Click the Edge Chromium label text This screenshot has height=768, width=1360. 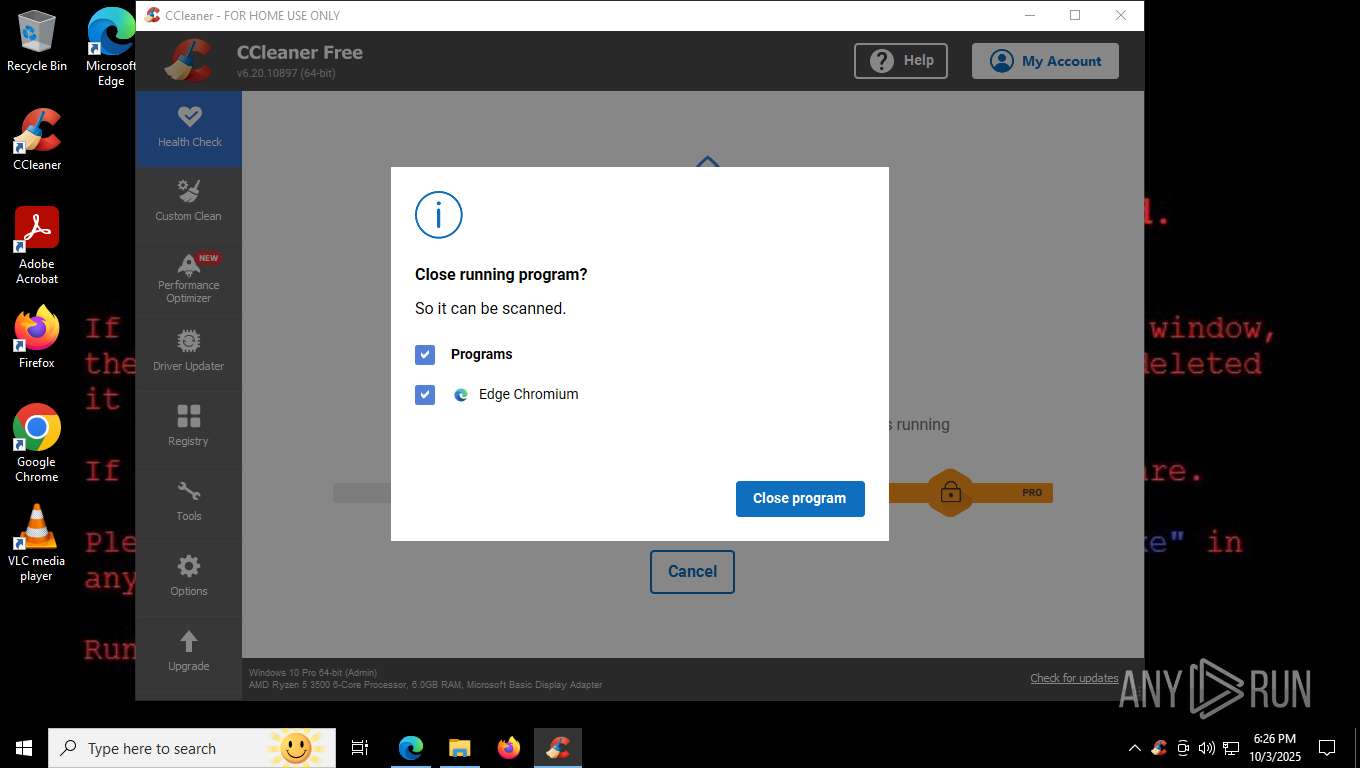[x=529, y=395]
